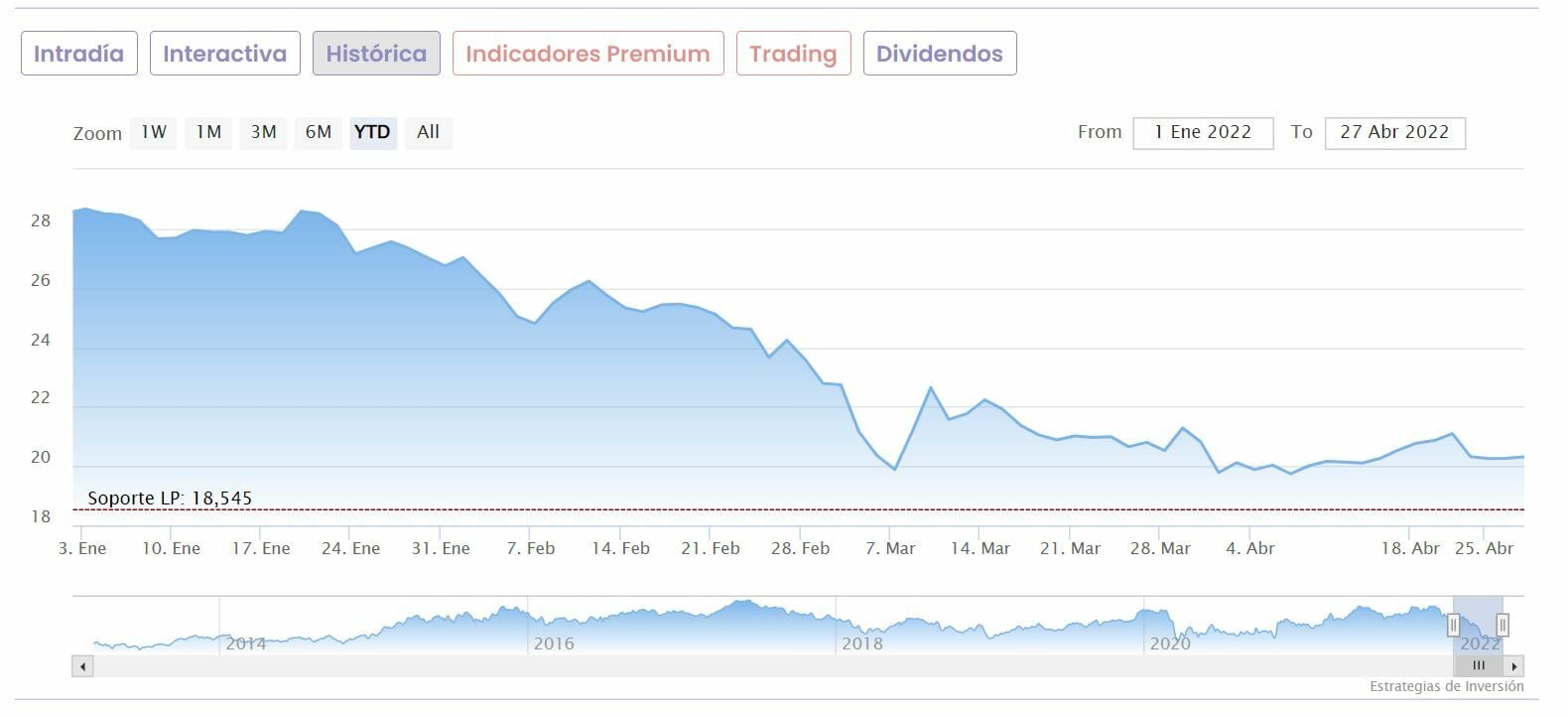Click the right range handle in navigator
This screenshot has height=717, width=1568.
tap(1503, 625)
